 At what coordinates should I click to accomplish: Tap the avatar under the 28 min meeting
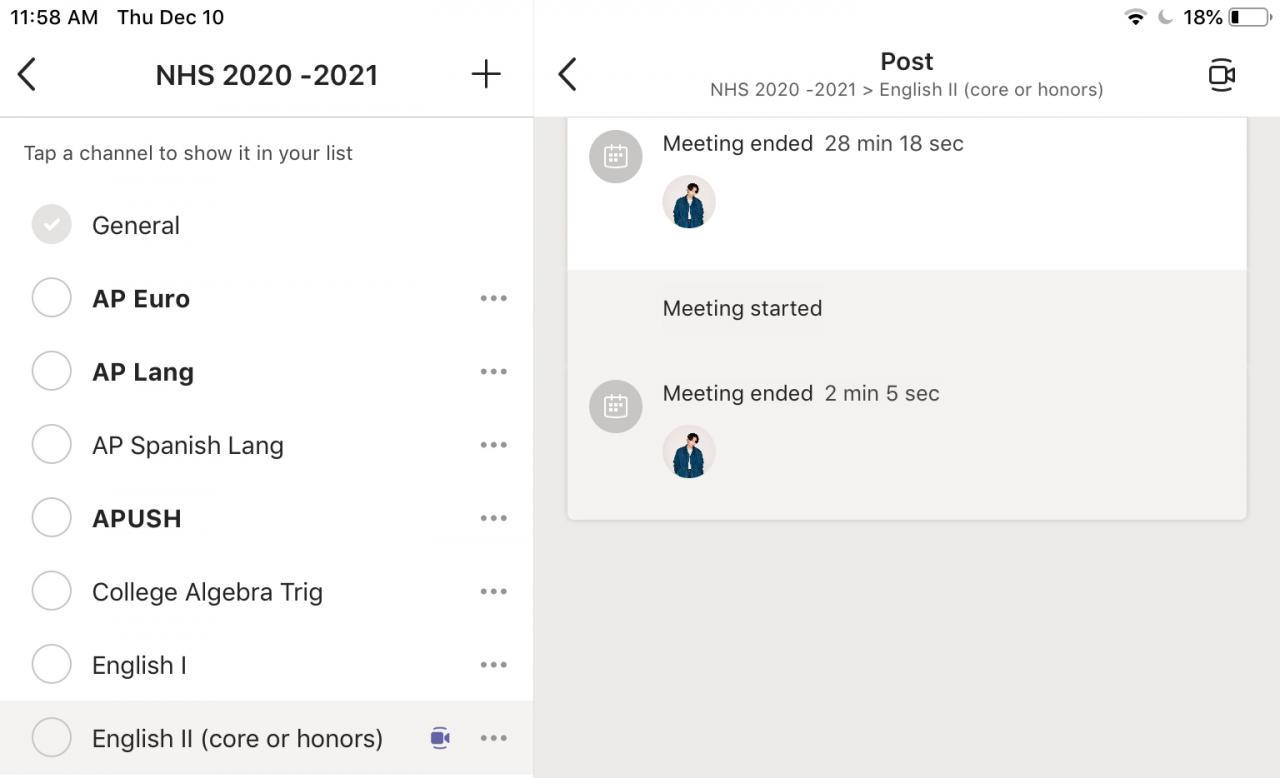[x=689, y=202]
